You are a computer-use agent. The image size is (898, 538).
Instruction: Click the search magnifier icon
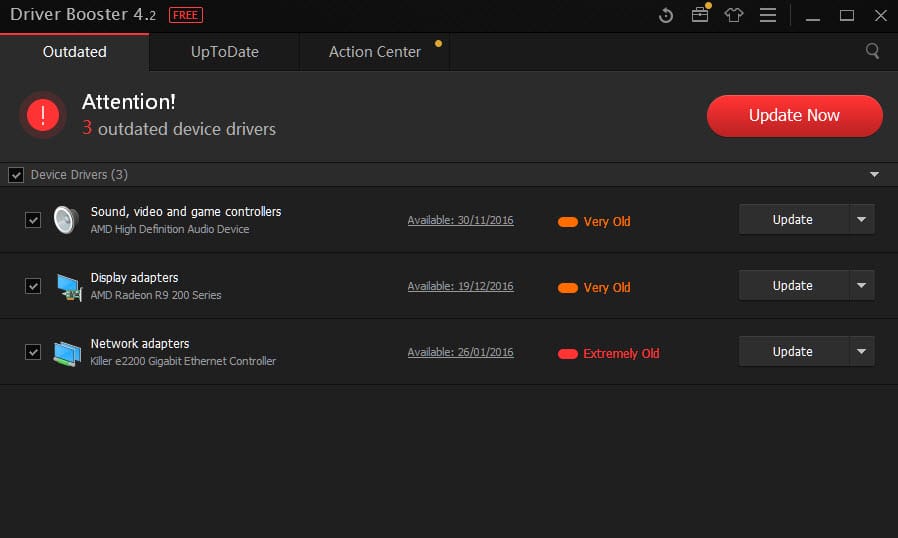pyautogui.click(x=873, y=51)
